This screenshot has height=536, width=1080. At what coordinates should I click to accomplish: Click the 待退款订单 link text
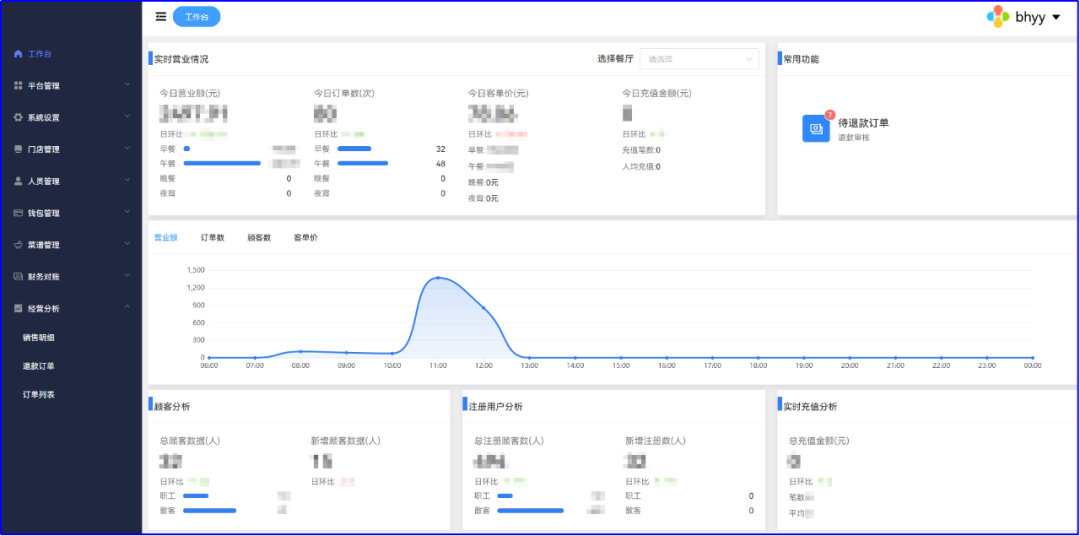[x=864, y=123]
